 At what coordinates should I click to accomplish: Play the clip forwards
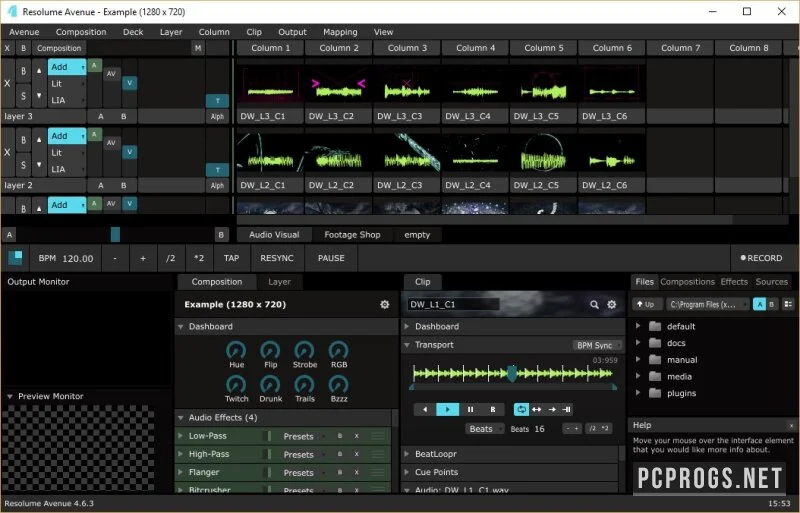(447, 409)
